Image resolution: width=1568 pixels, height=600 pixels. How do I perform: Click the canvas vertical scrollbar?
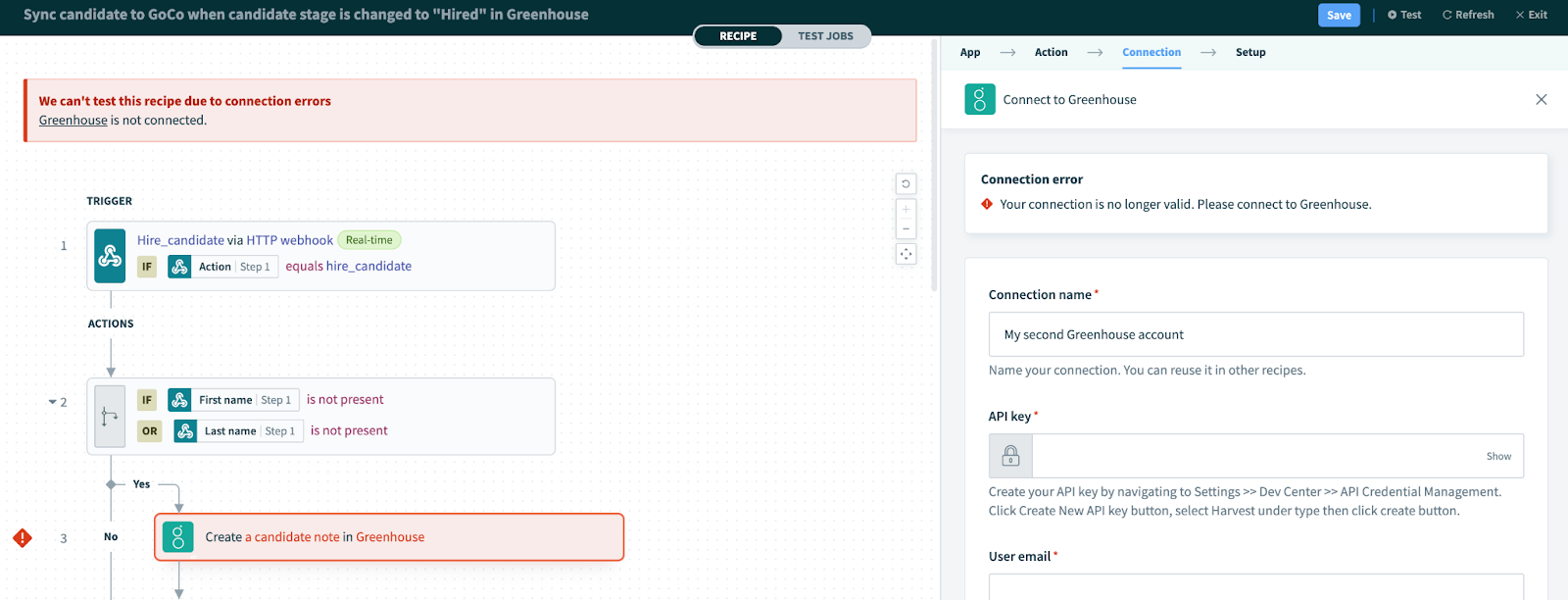(x=934, y=167)
